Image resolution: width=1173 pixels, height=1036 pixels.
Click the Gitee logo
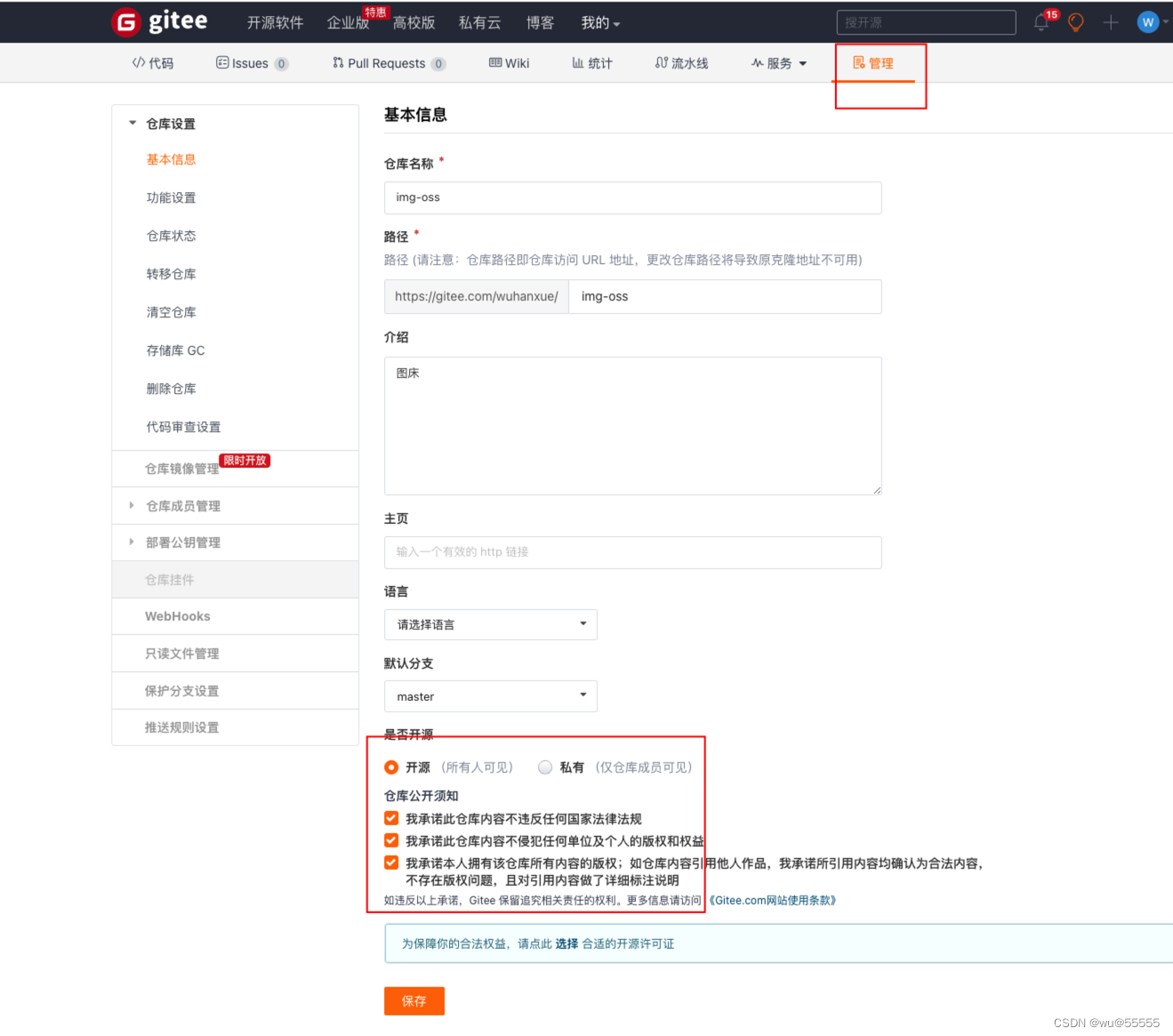click(160, 21)
